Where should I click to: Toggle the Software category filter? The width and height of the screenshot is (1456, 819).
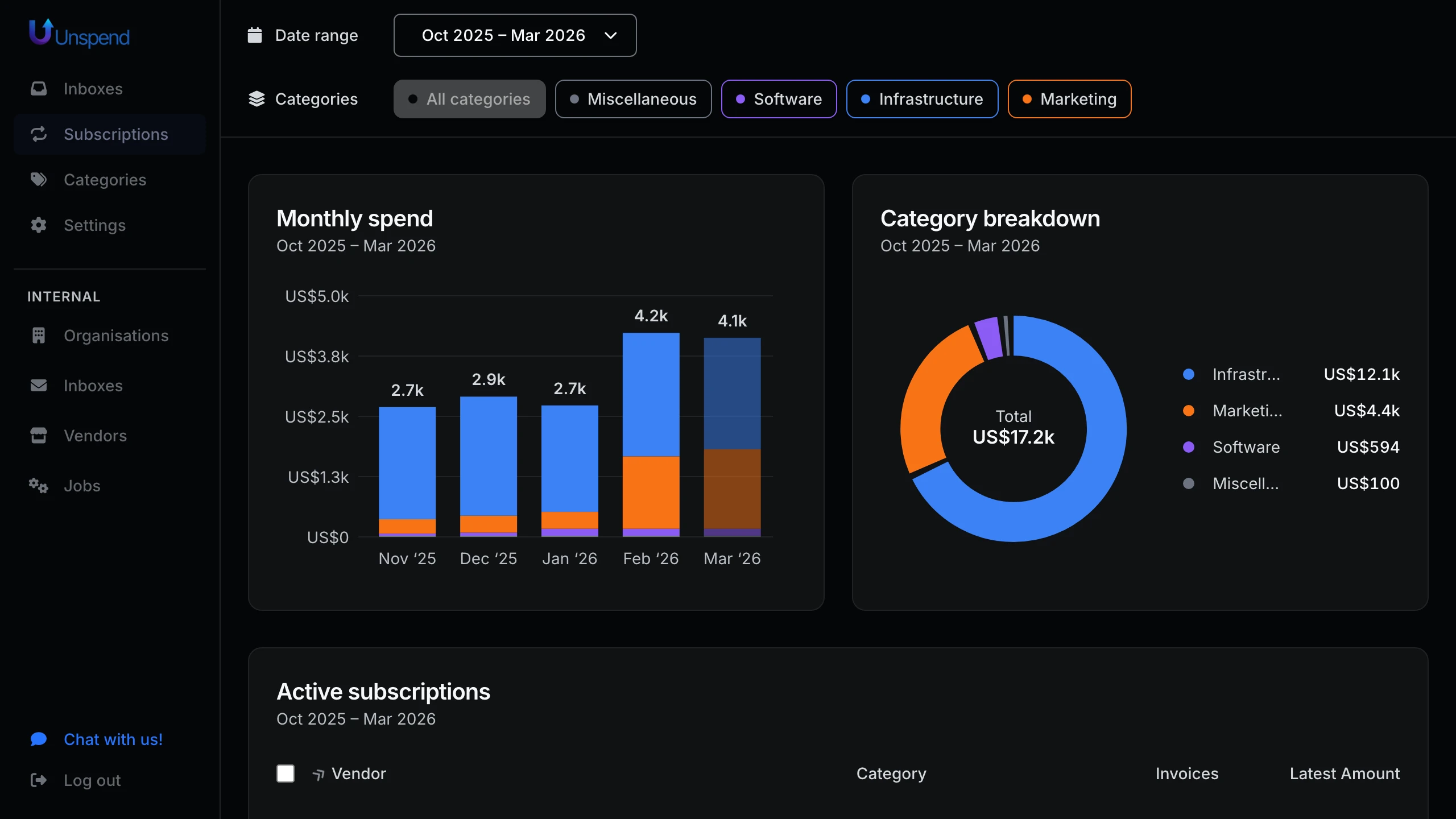[x=779, y=98]
